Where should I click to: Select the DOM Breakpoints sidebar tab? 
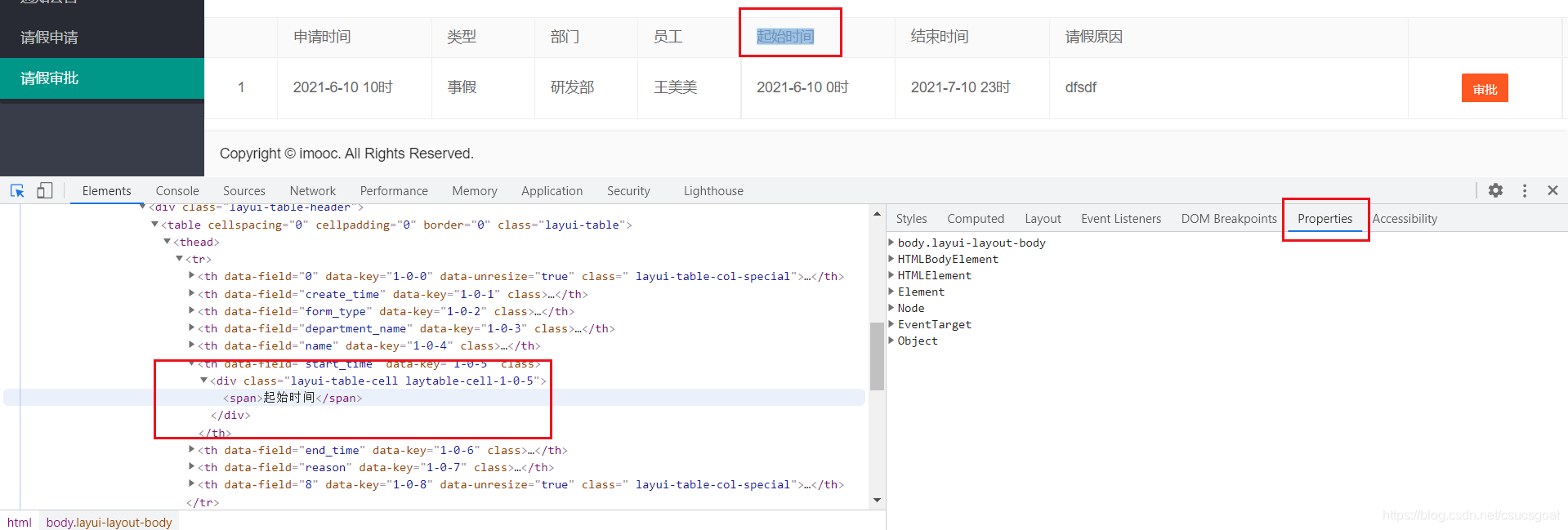(1229, 219)
